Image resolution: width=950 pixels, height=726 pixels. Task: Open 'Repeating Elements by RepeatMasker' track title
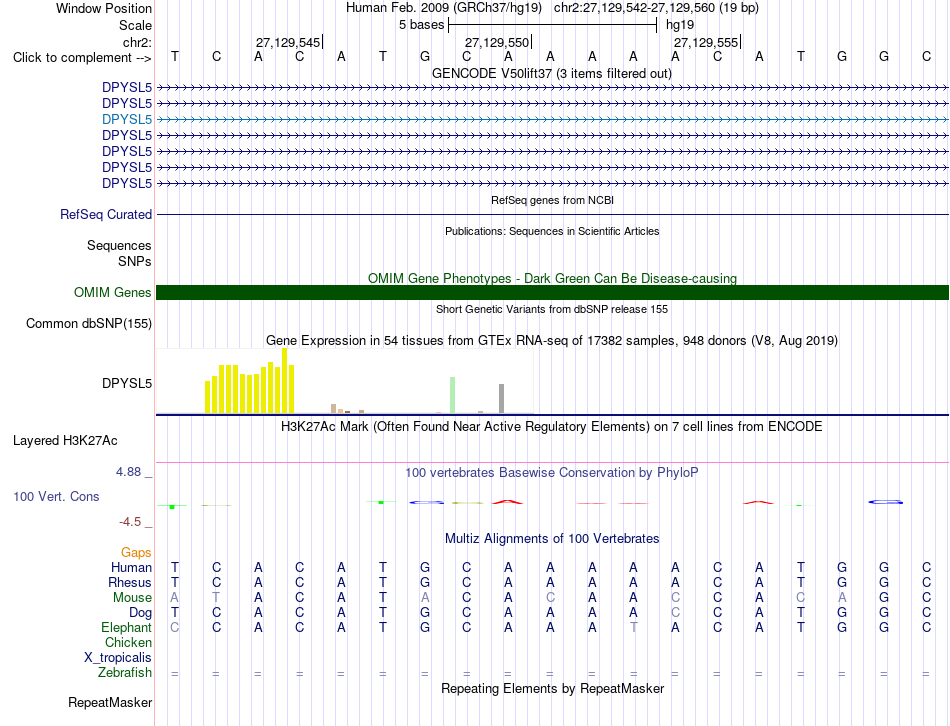[552, 689]
